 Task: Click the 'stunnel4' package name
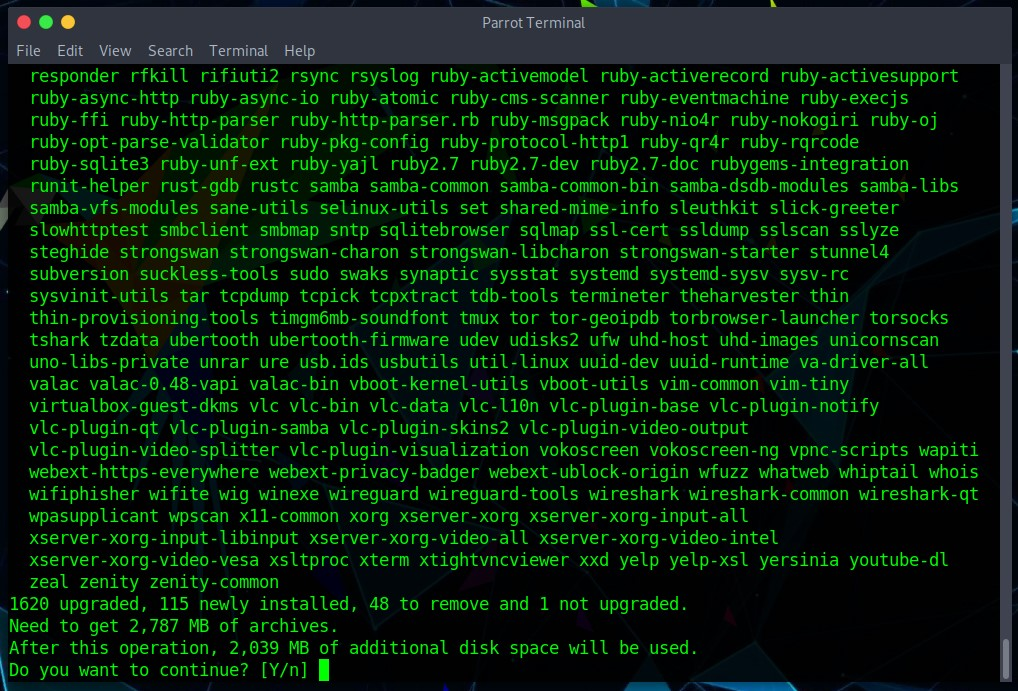pos(849,252)
